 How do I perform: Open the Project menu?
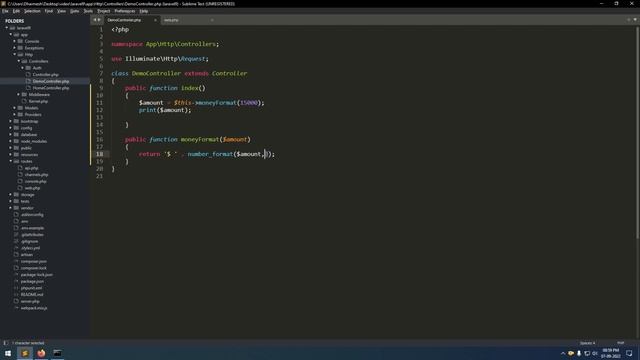coord(104,11)
